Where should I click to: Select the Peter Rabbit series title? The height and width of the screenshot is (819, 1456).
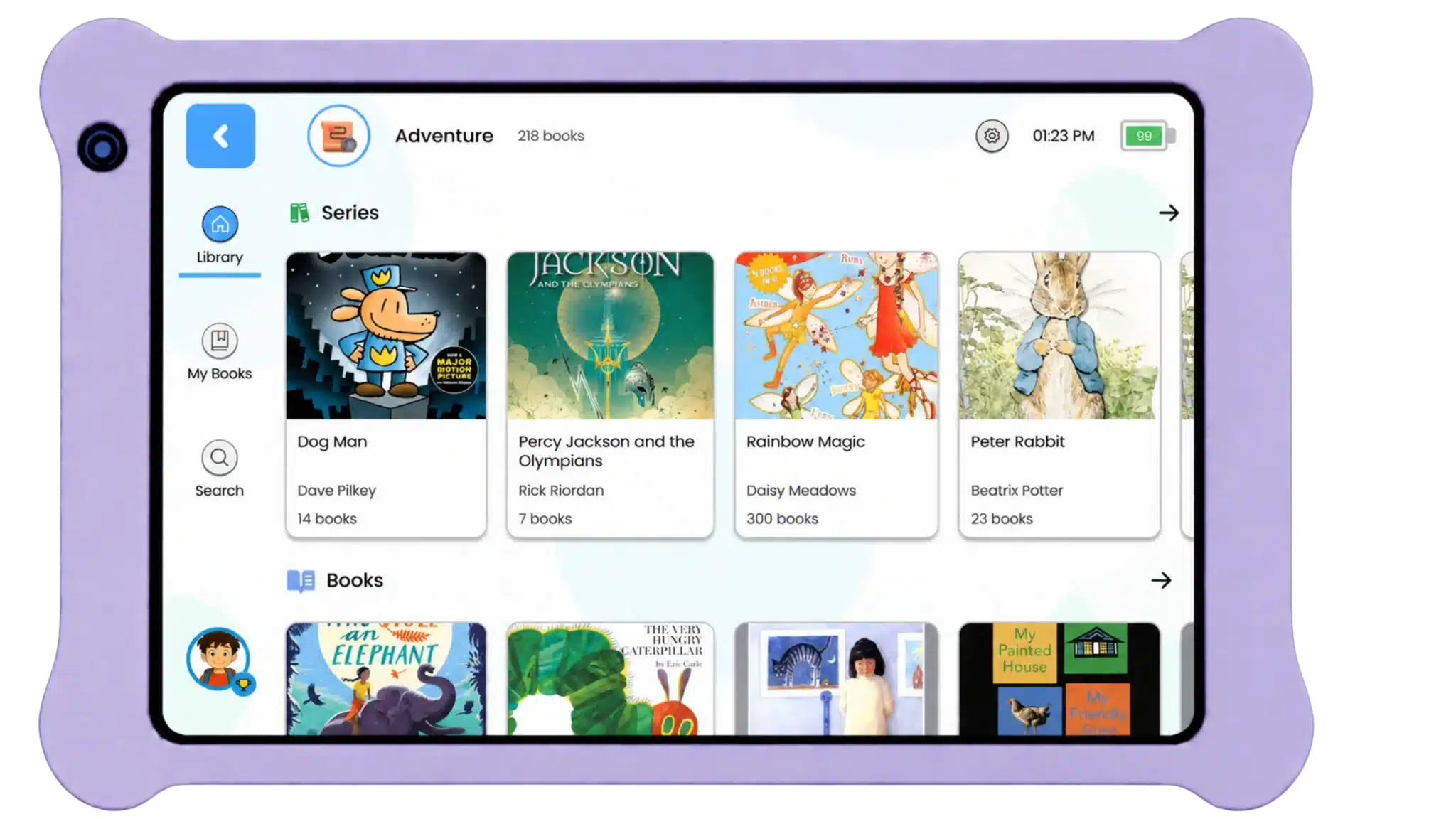(x=1018, y=441)
